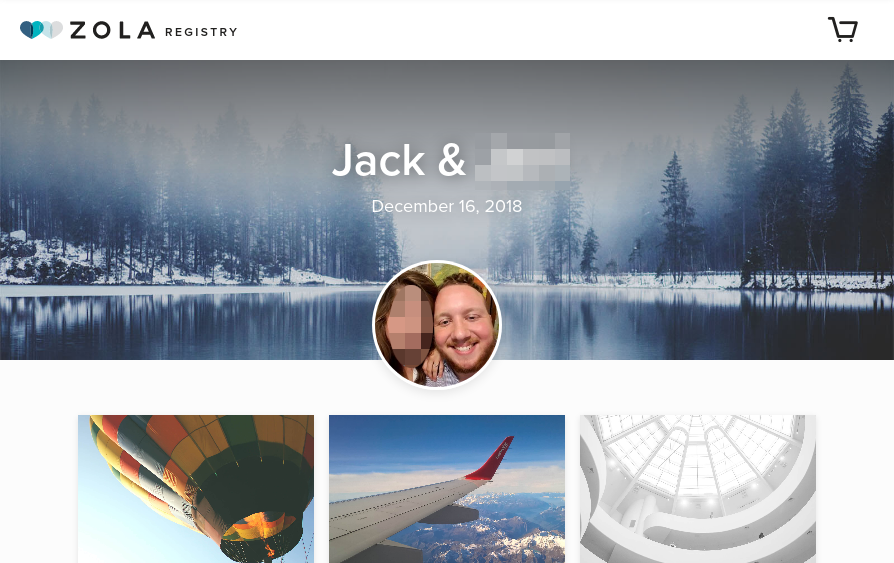The width and height of the screenshot is (894, 563).
Task: Click the ZOLA wordmark in the header
Action: point(112,30)
